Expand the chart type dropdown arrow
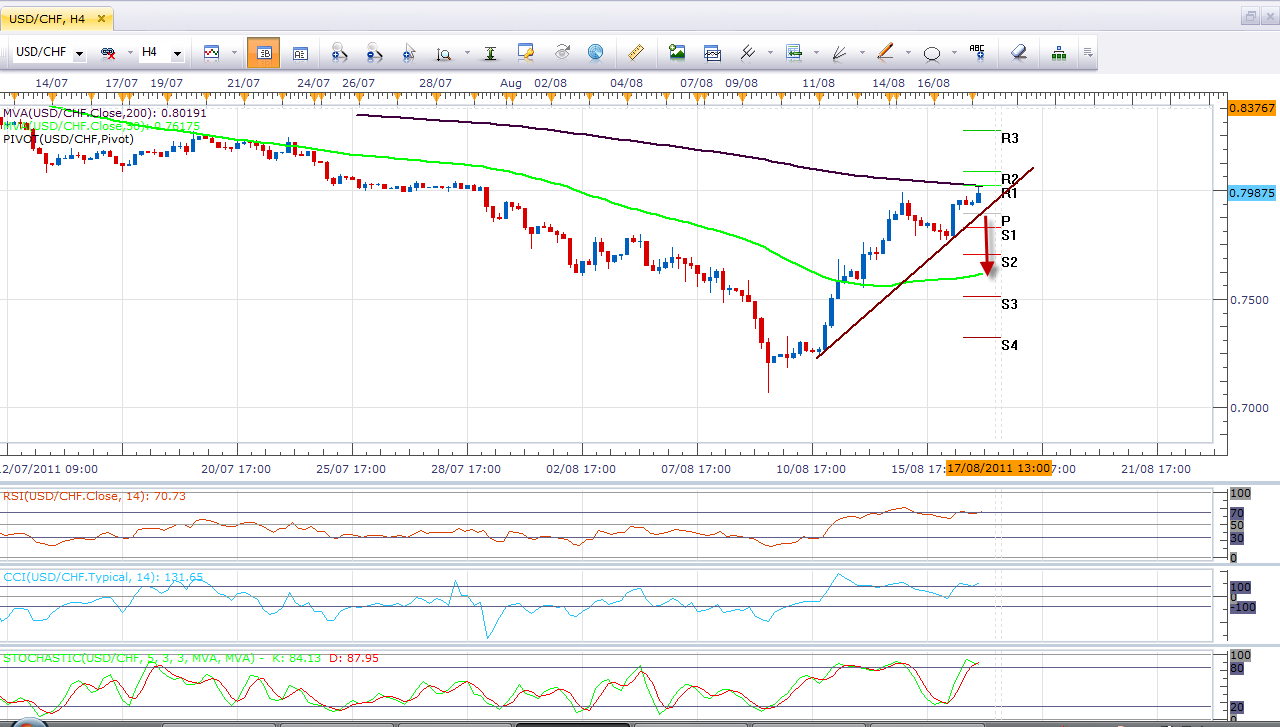1280x727 pixels. pos(234,52)
